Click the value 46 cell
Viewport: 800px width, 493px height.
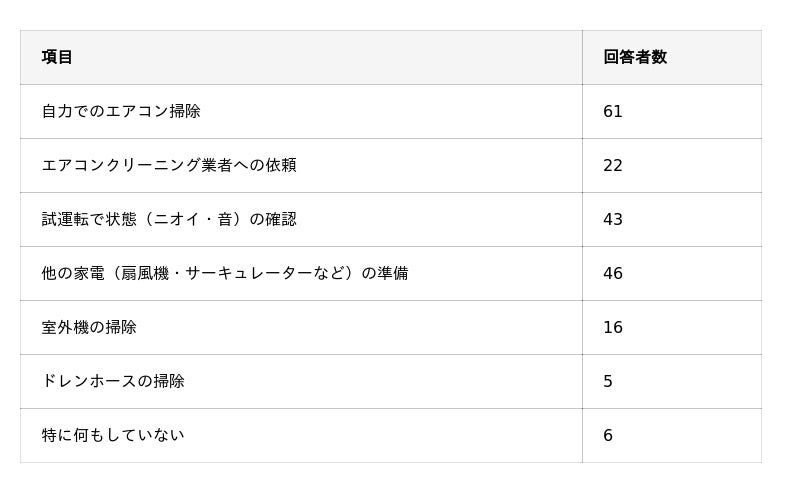click(x=613, y=274)
